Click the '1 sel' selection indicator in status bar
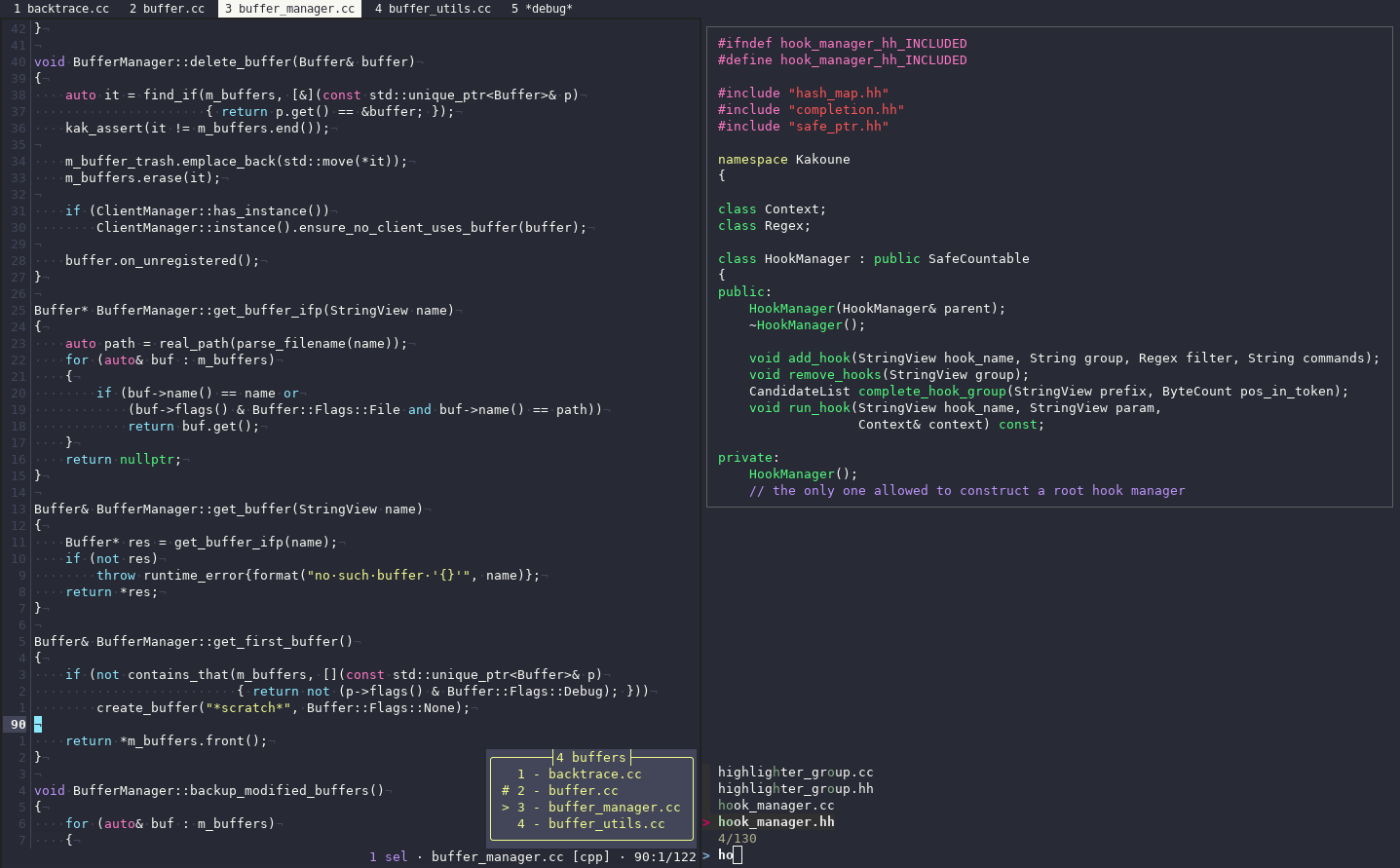 (x=389, y=857)
